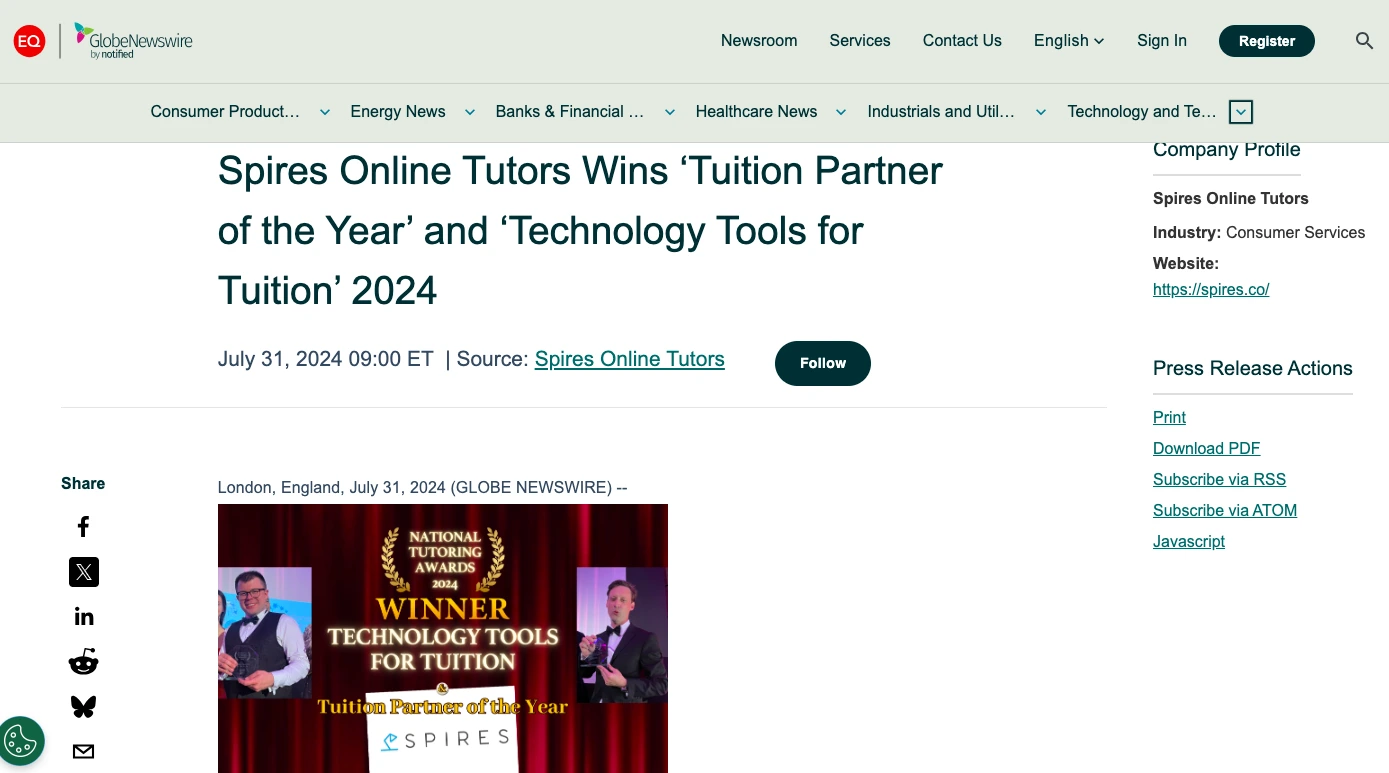Image resolution: width=1389 pixels, height=773 pixels.
Task: Click the National Tutoring Awards photo
Action: pyautogui.click(x=442, y=638)
